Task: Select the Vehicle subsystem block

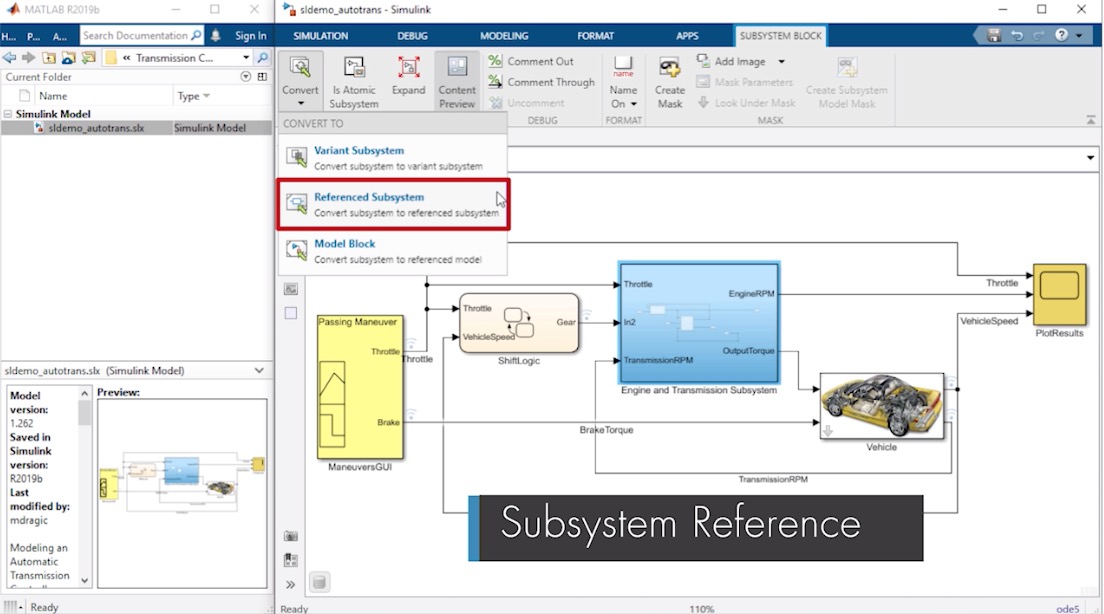Action: (882, 406)
